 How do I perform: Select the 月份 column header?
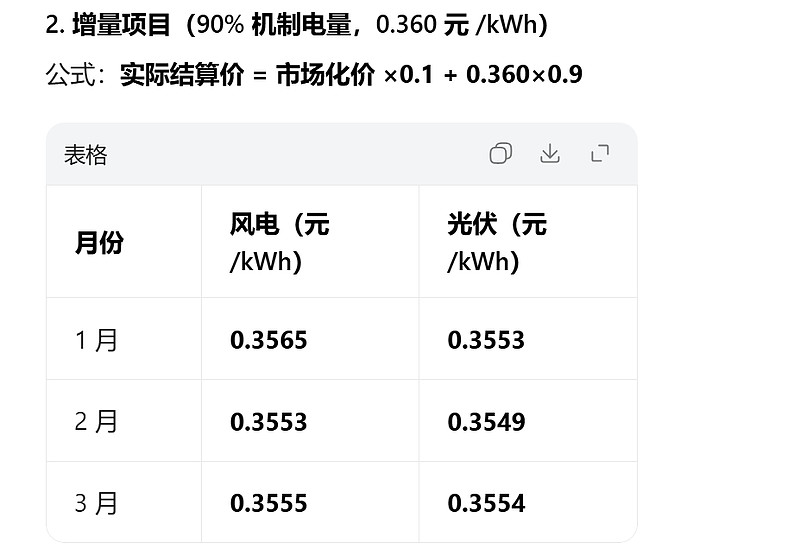click(x=99, y=242)
